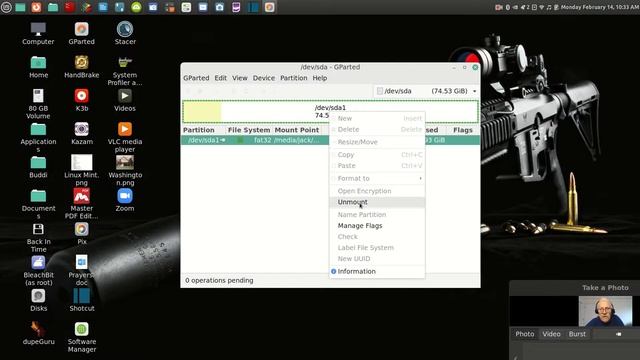Screen dimensions: 640x360
Task: Click the webcam preview thumbnail
Action: [605, 311]
